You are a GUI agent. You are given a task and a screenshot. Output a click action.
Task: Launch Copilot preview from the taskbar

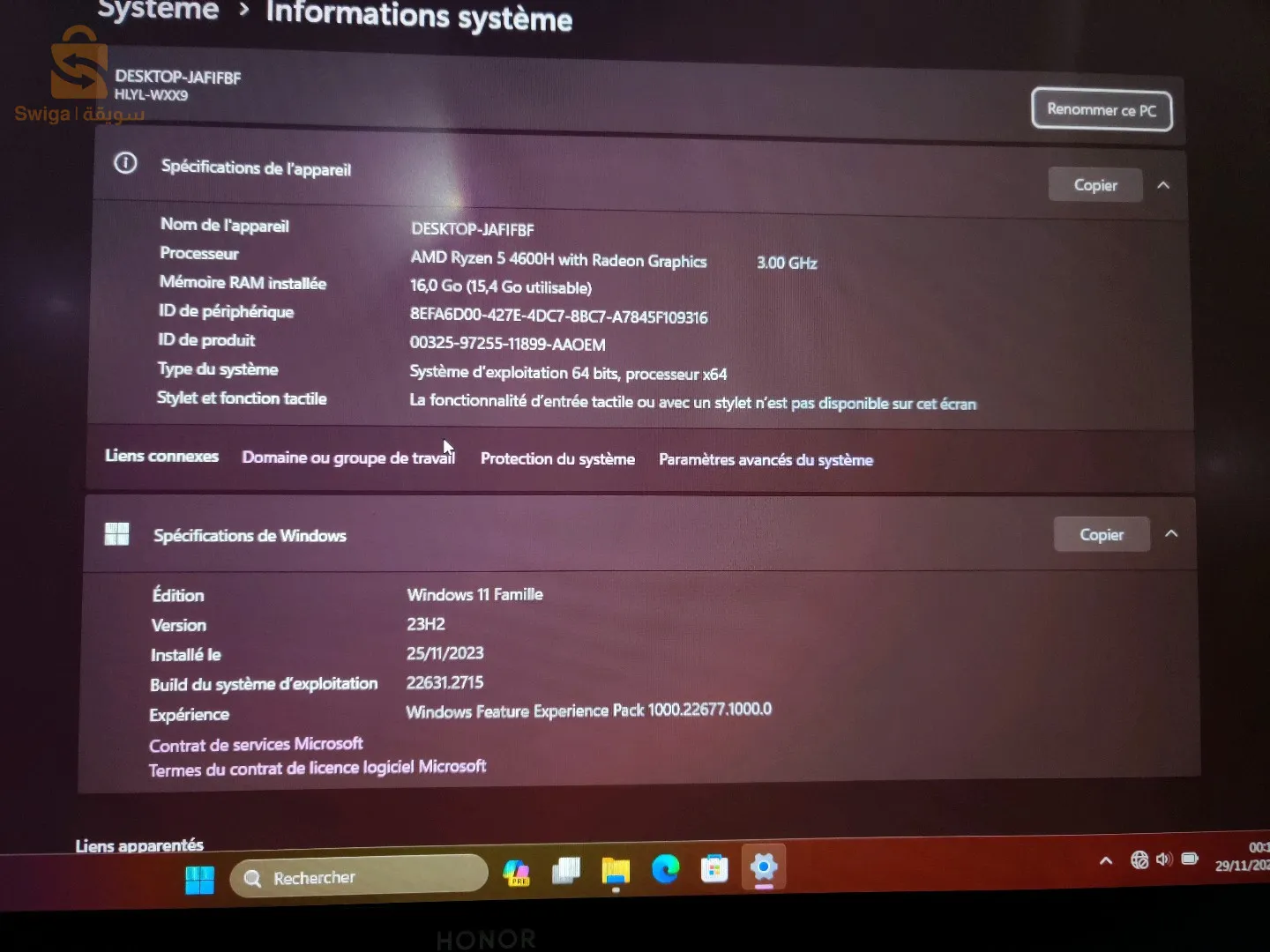tap(516, 873)
